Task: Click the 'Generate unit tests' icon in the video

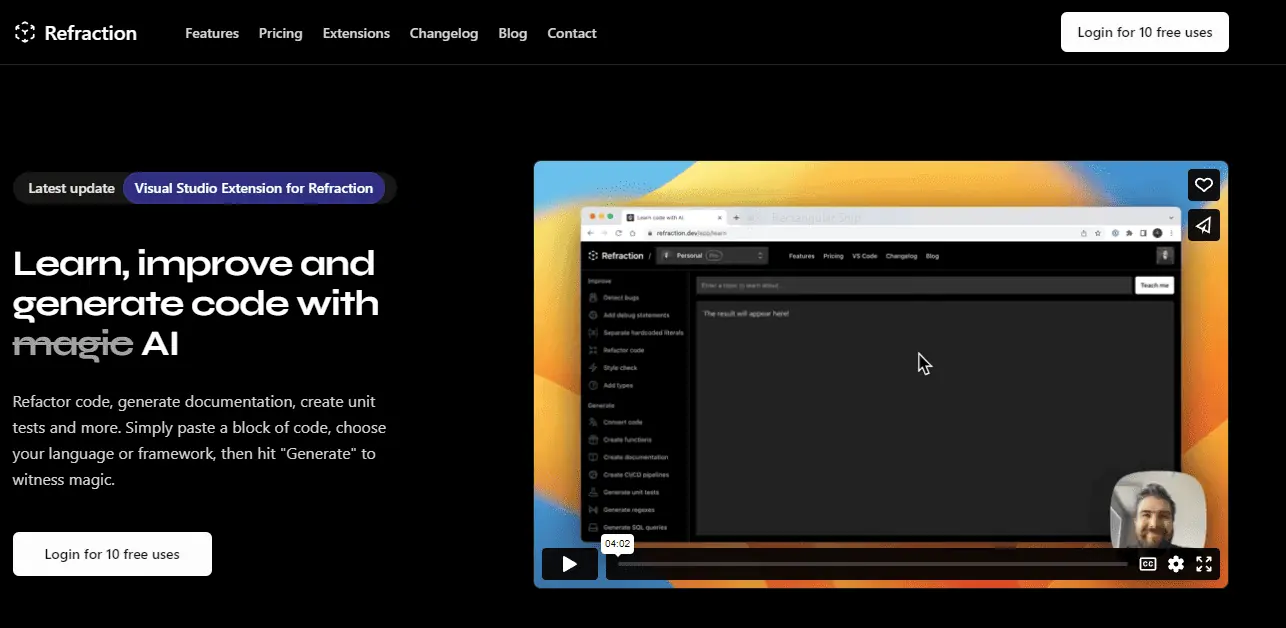Action: [593, 492]
